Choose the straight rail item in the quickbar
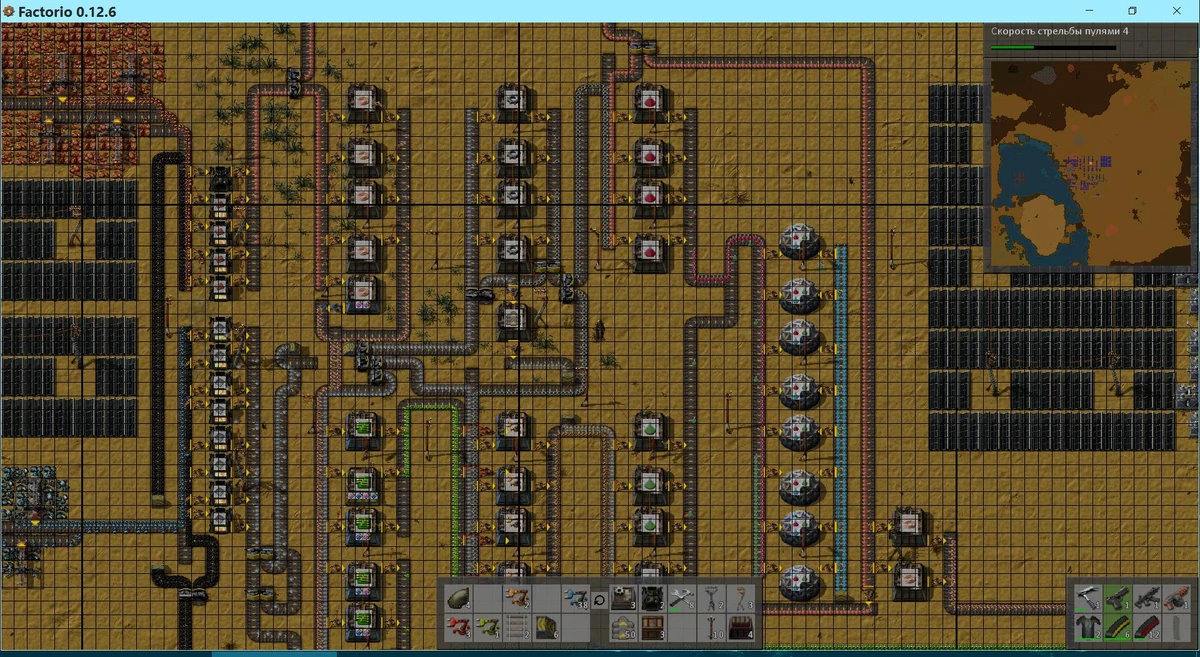1200x657 pixels. tap(517, 628)
